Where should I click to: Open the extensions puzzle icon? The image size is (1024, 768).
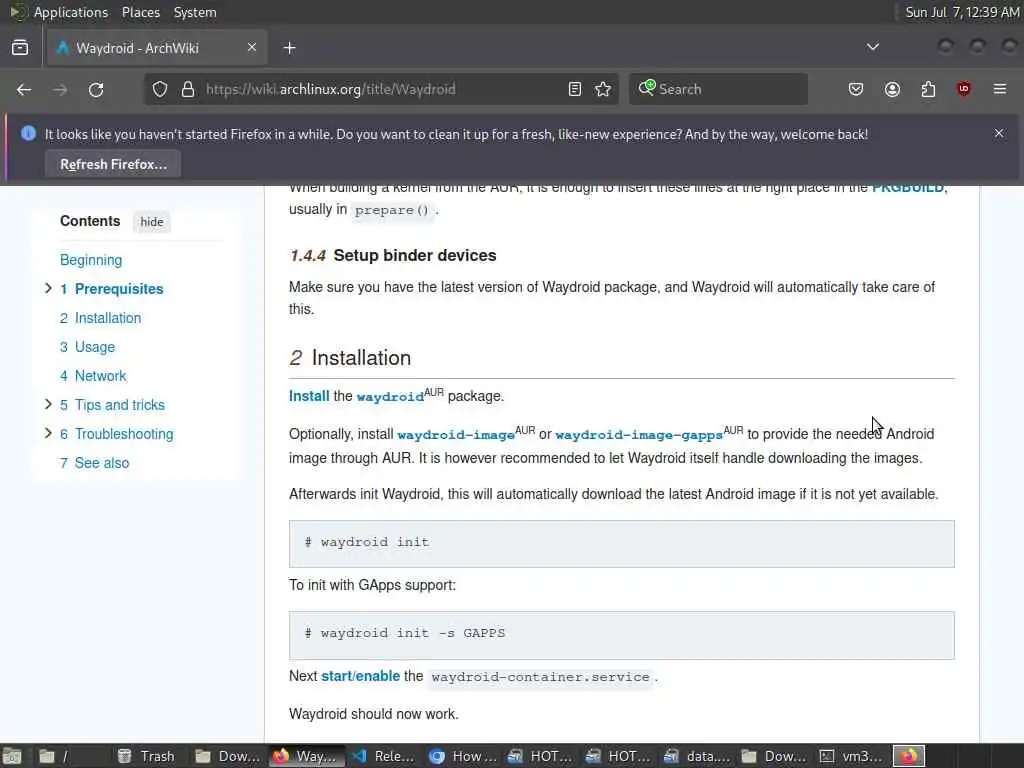[x=928, y=89]
